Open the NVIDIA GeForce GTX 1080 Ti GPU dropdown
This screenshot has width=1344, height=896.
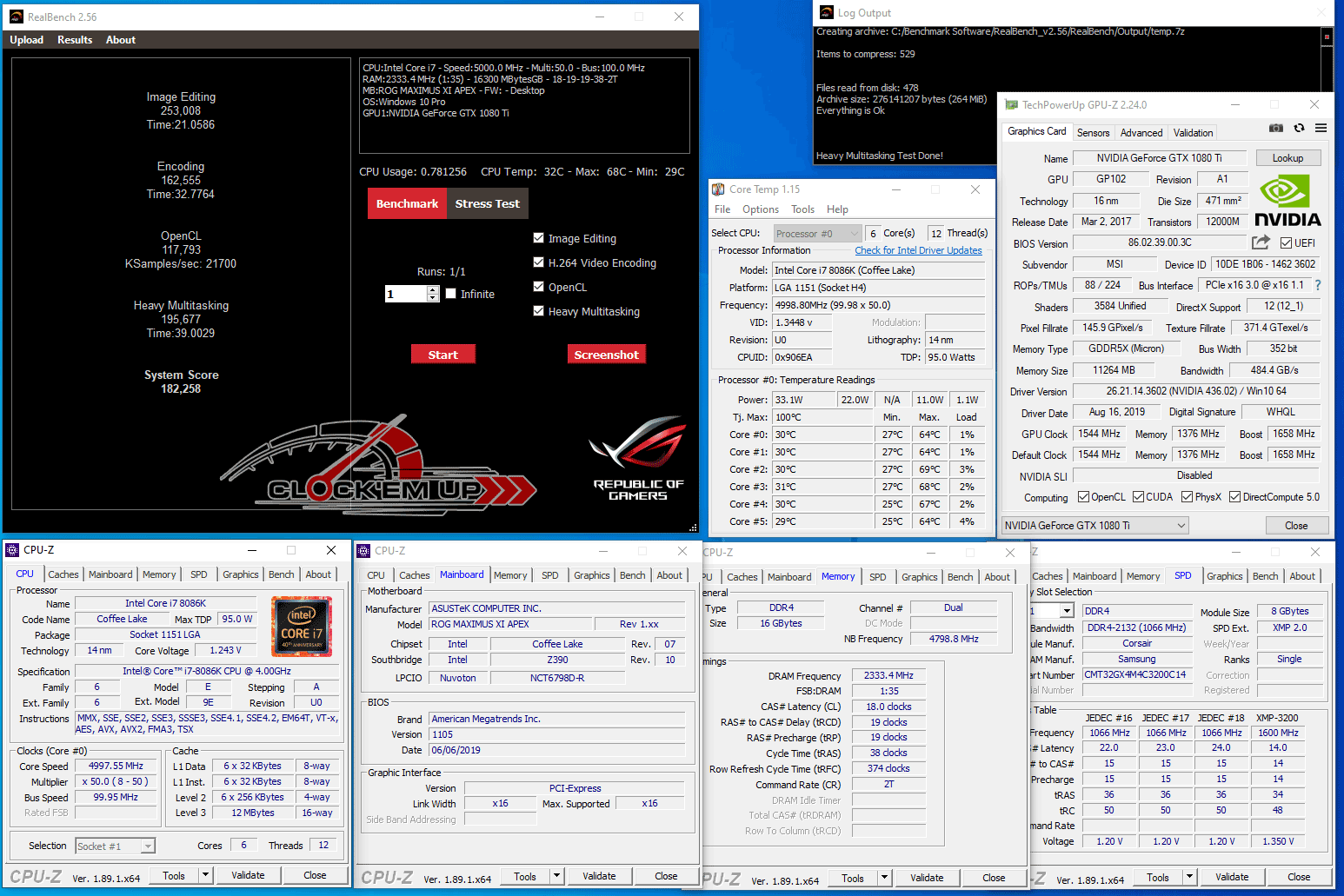1094,525
